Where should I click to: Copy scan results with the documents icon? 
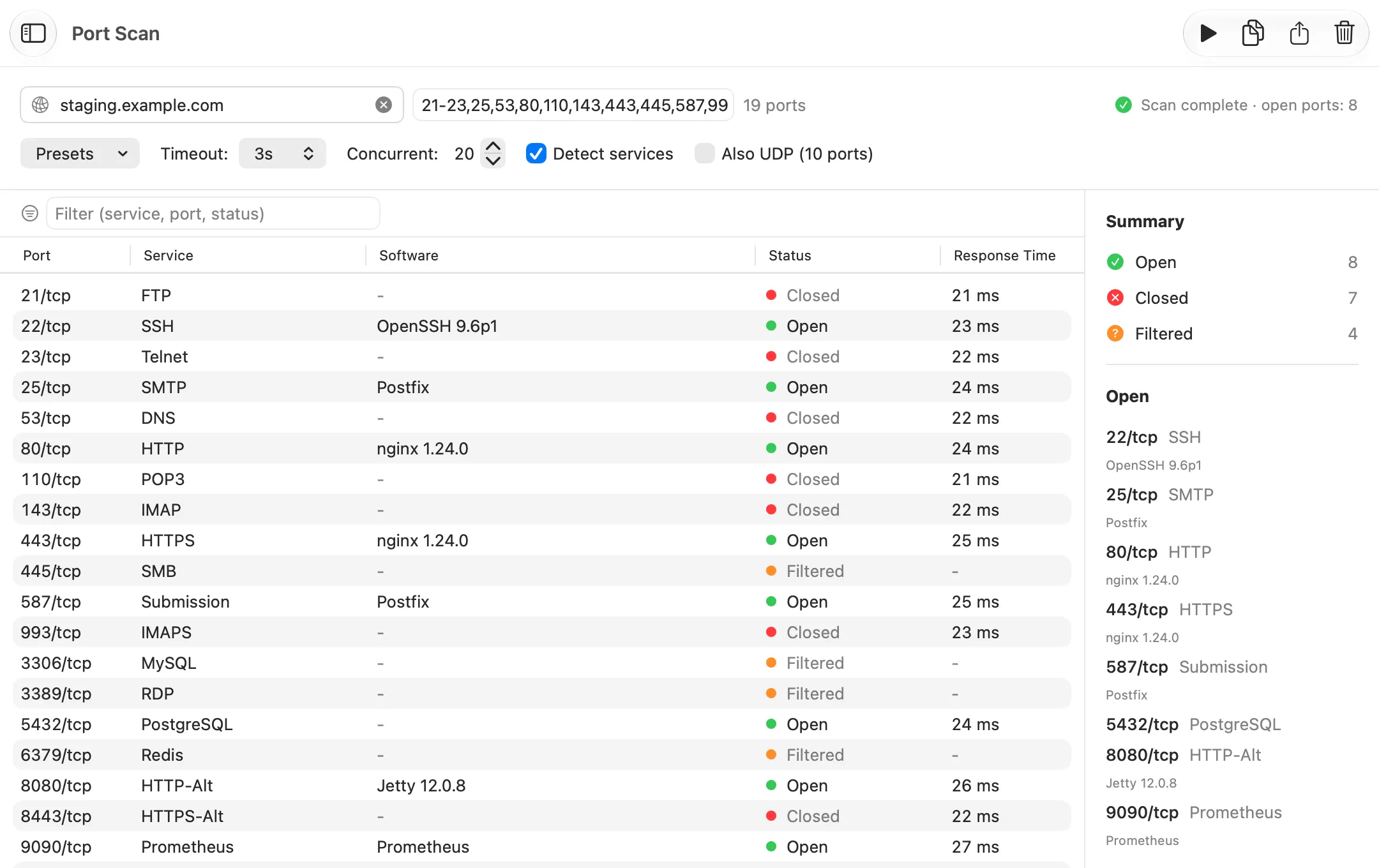[x=1253, y=33]
